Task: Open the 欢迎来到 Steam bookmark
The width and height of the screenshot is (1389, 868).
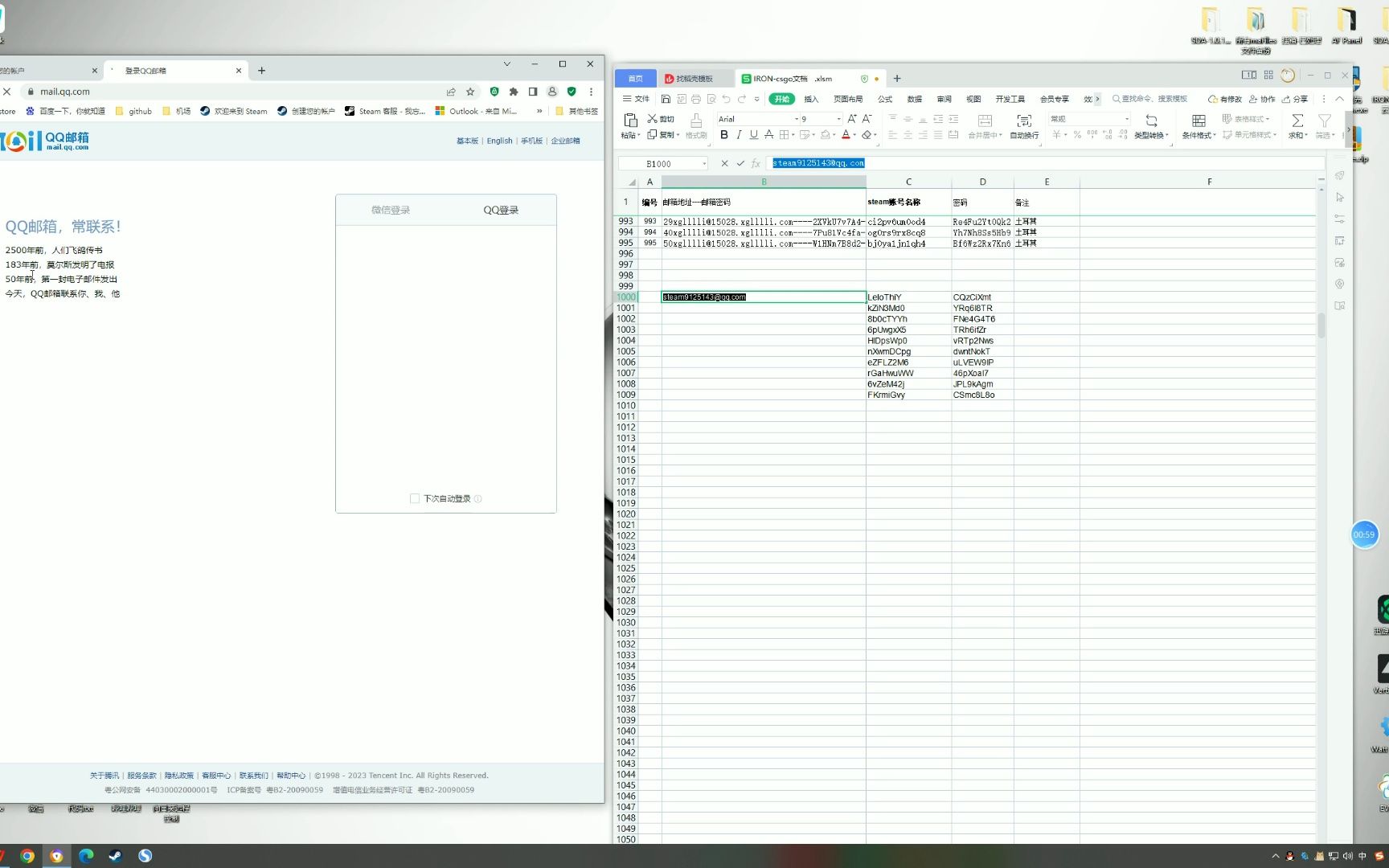Action: [x=234, y=112]
